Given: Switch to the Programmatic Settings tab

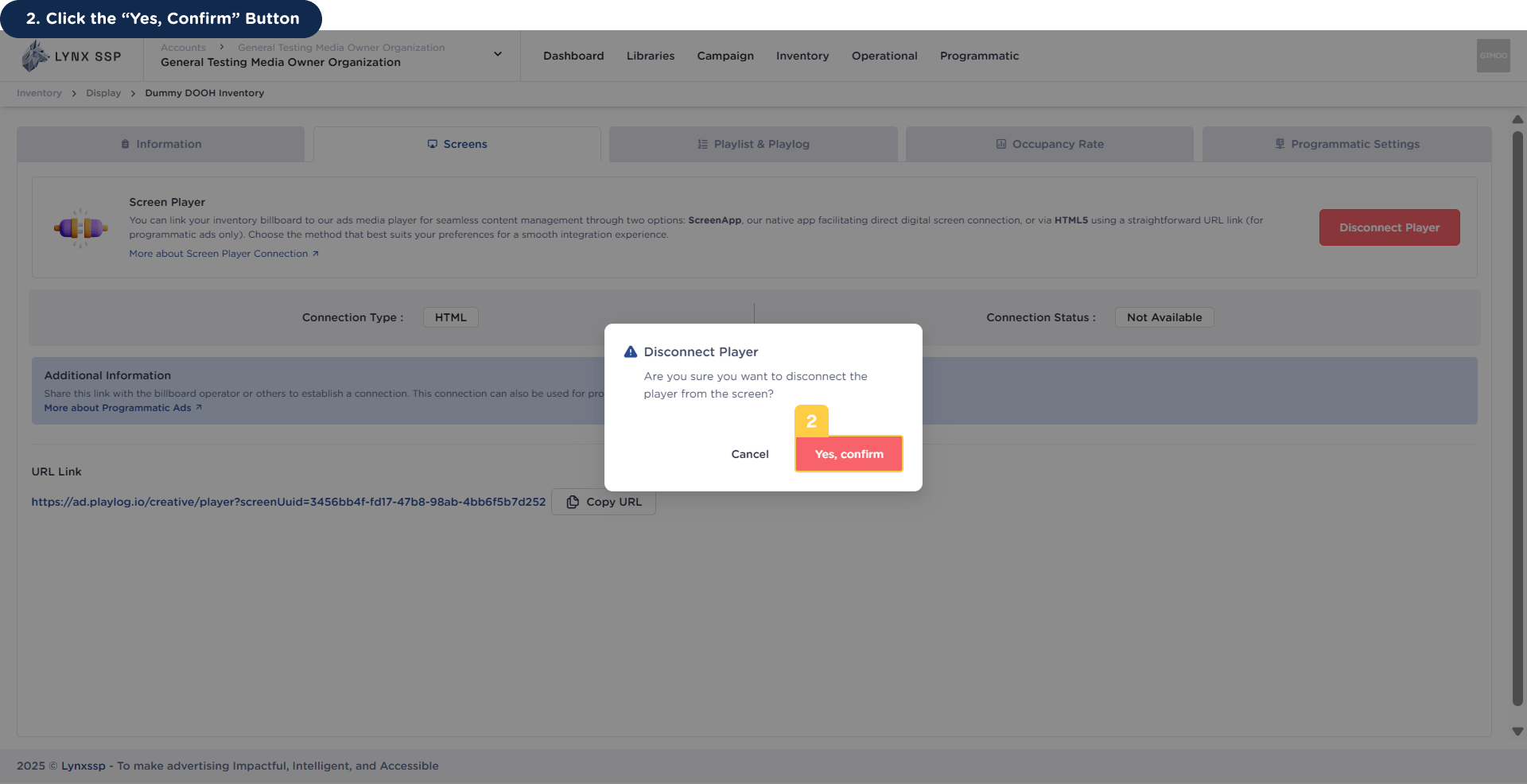Looking at the screenshot, I should point(1346,144).
